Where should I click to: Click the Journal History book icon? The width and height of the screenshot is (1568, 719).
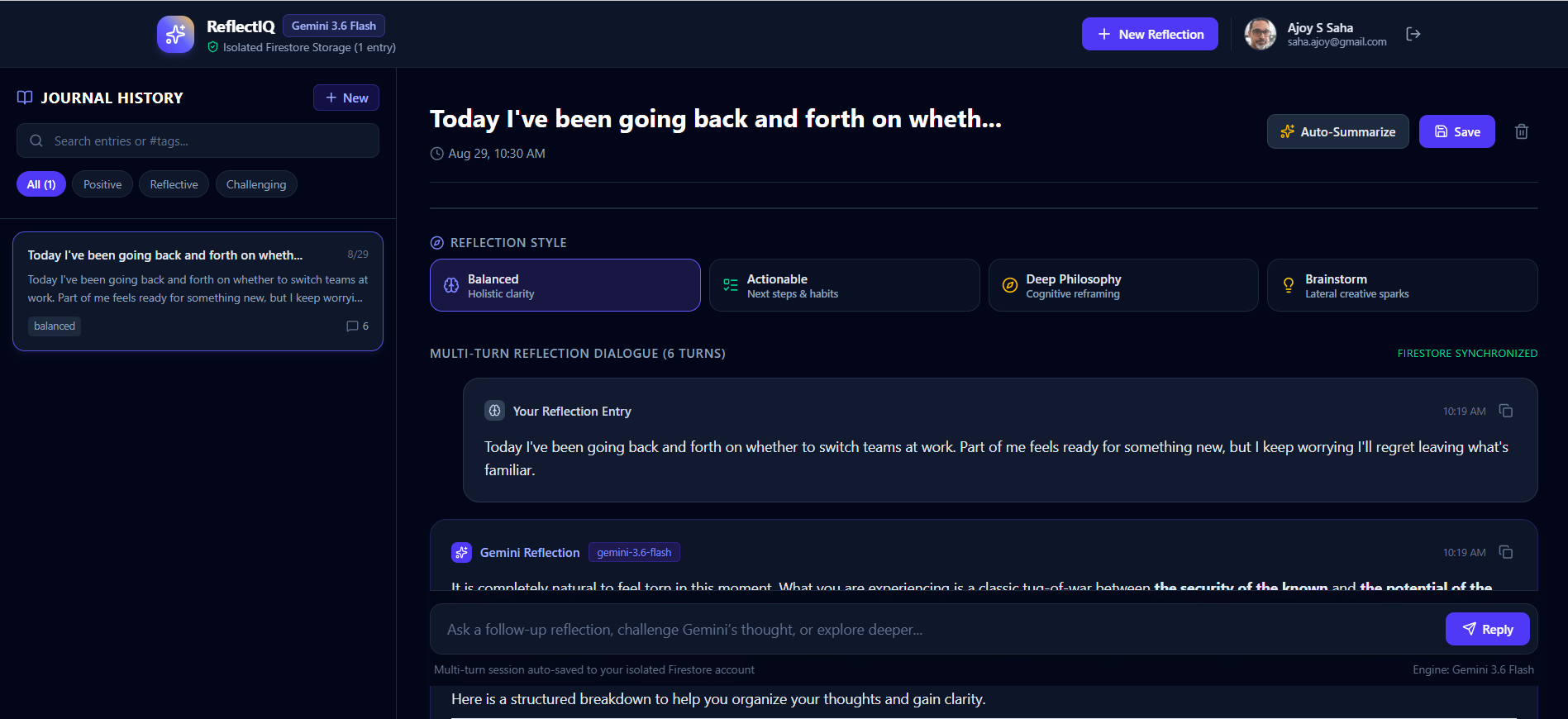[x=25, y=98]
